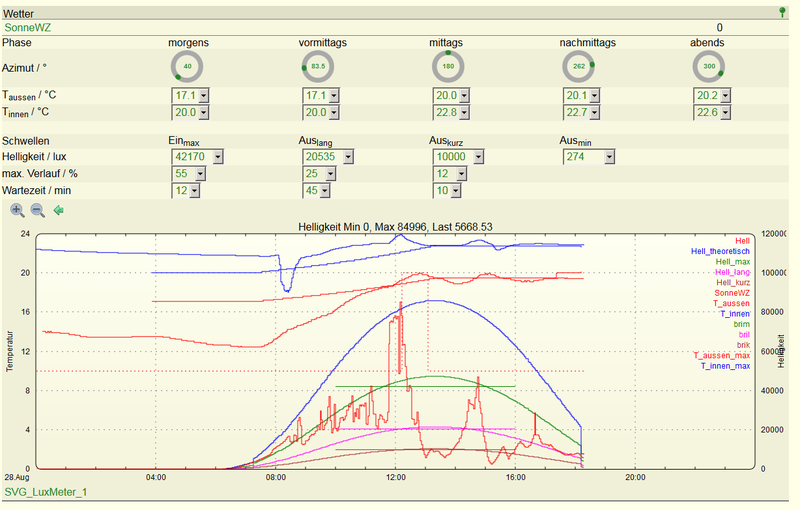Image resolution: width=800 pixels, height=510 pixels.
Task: Open the Aus lang Helligkeit dropdown 20535
Action: 328,157
